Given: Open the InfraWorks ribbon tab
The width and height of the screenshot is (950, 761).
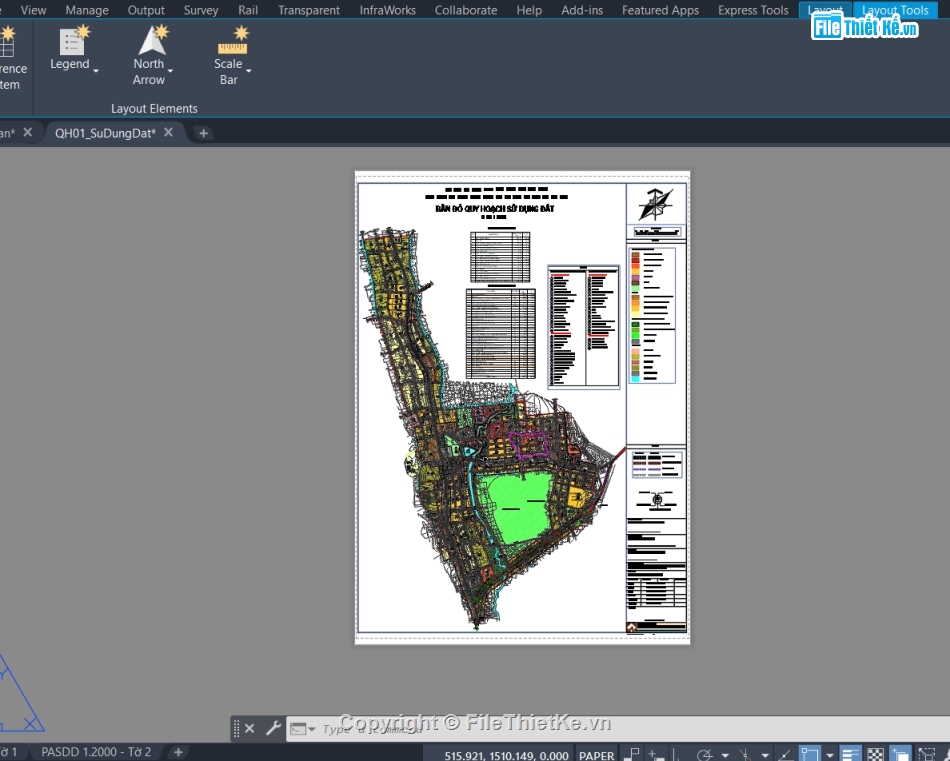Looking at the screenshot, I should [x=387, y=10].
